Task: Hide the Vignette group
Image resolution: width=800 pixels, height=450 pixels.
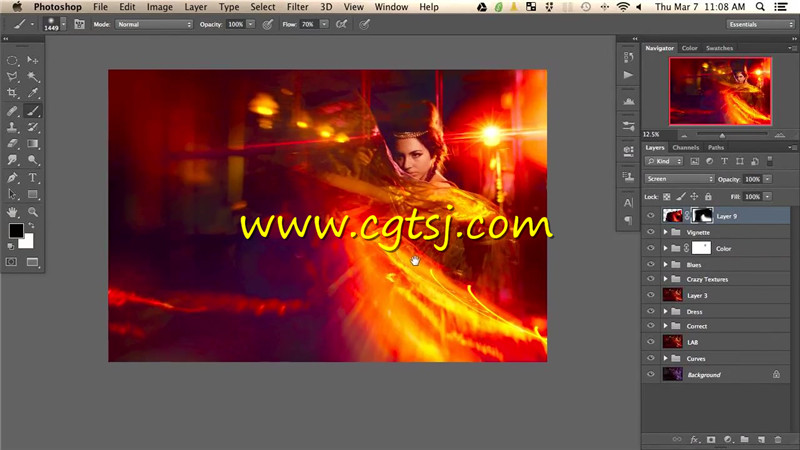Action: coord(651,232)
